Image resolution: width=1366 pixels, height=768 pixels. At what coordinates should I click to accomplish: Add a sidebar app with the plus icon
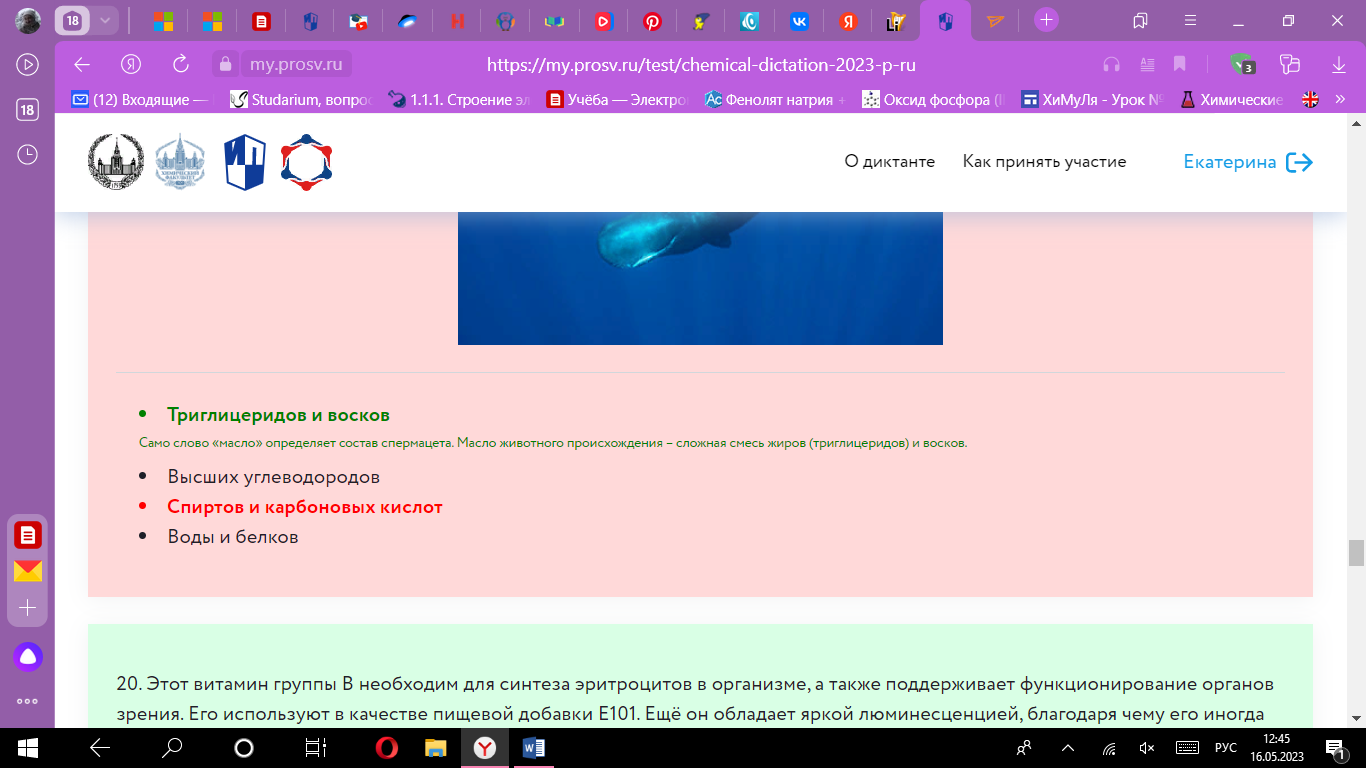click(28, 607)
